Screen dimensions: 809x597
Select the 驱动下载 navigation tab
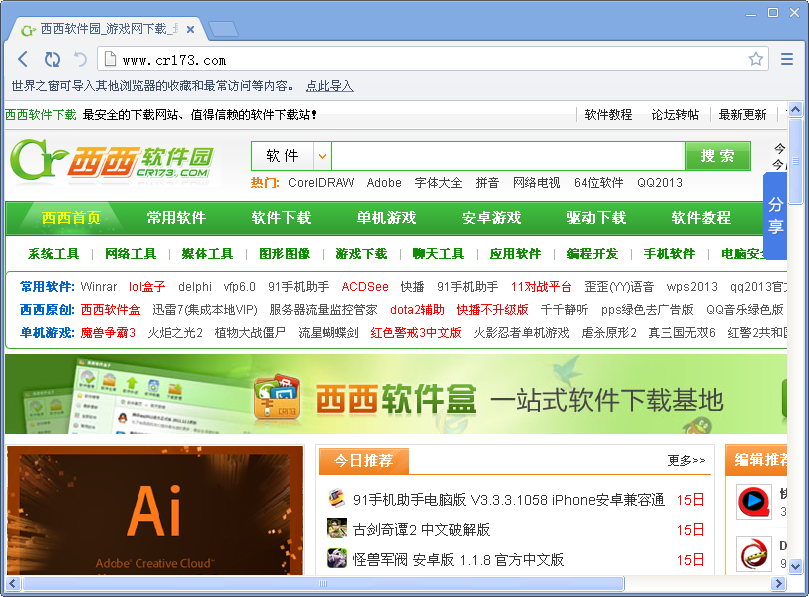coord(596,218)
